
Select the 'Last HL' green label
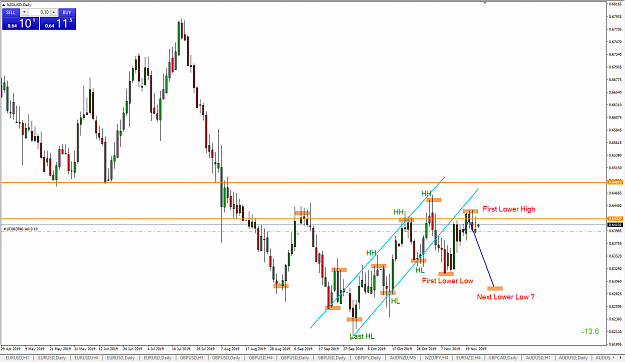click(362, 336)
